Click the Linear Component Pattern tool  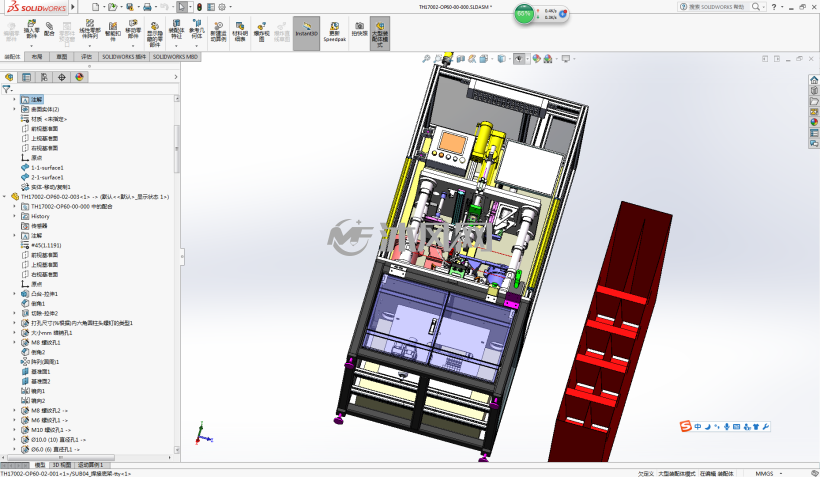click(89, 29)
